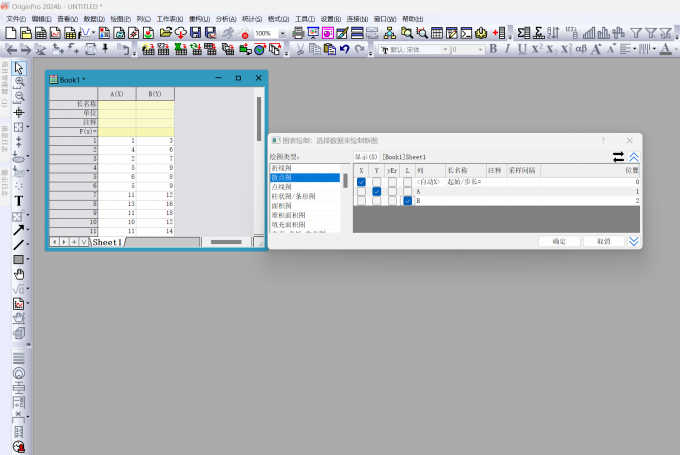Click the Import Wizard toolbar icon

click(148, 49)
